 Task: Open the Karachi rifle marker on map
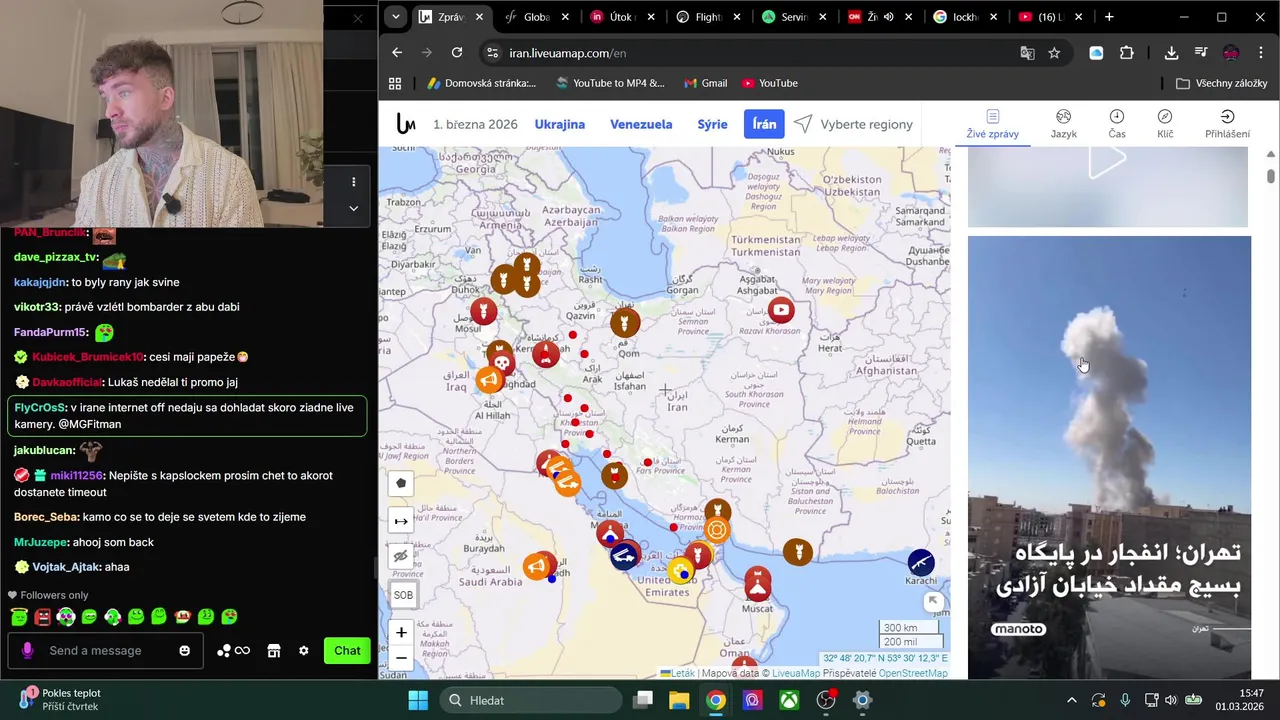pos(921,562)
